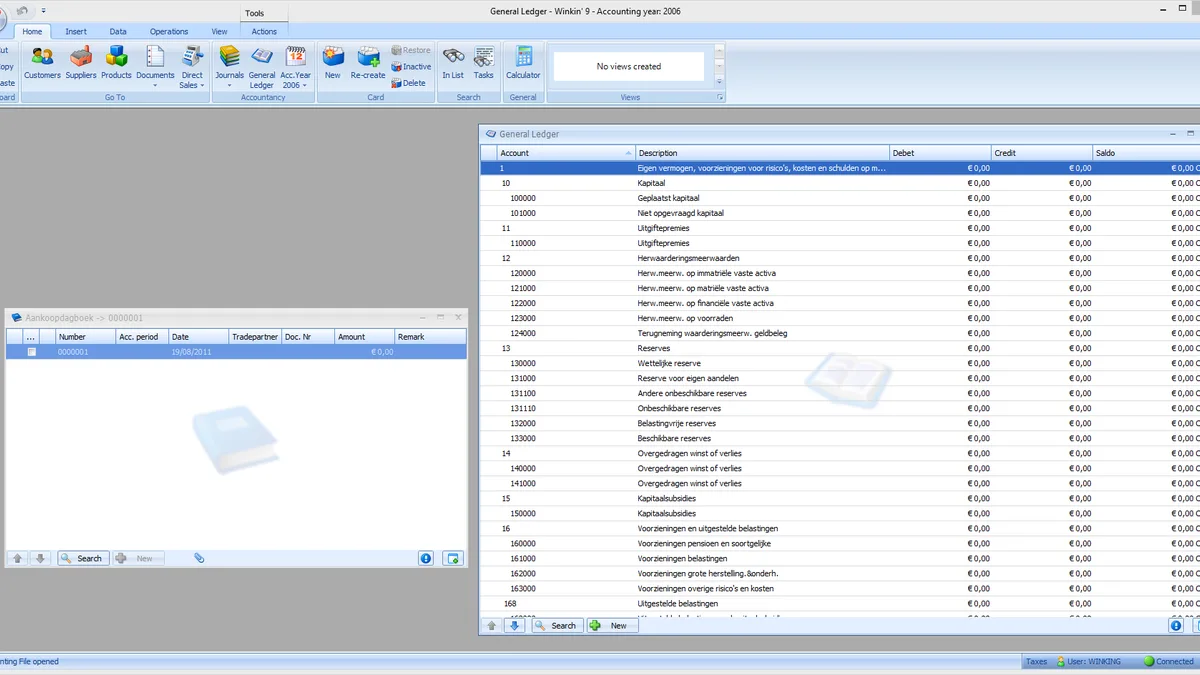This screenshot has width=1200, height=675.
Task: Sort Aankoopdagboek by Date column header
Action: 198,337
